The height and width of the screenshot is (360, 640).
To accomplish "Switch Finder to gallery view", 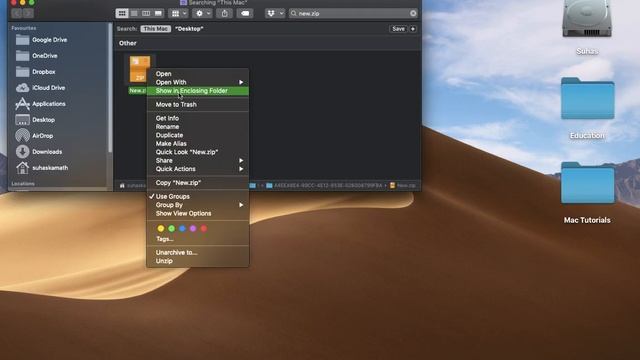I will coord(158,13).
